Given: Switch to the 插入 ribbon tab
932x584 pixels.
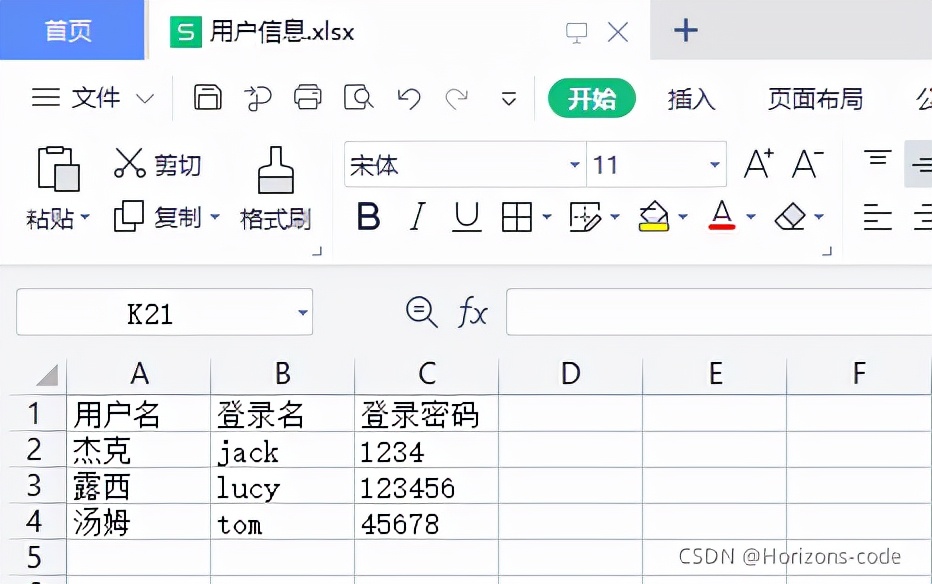Looking at the screenshot, I should (x=690, y=99).
